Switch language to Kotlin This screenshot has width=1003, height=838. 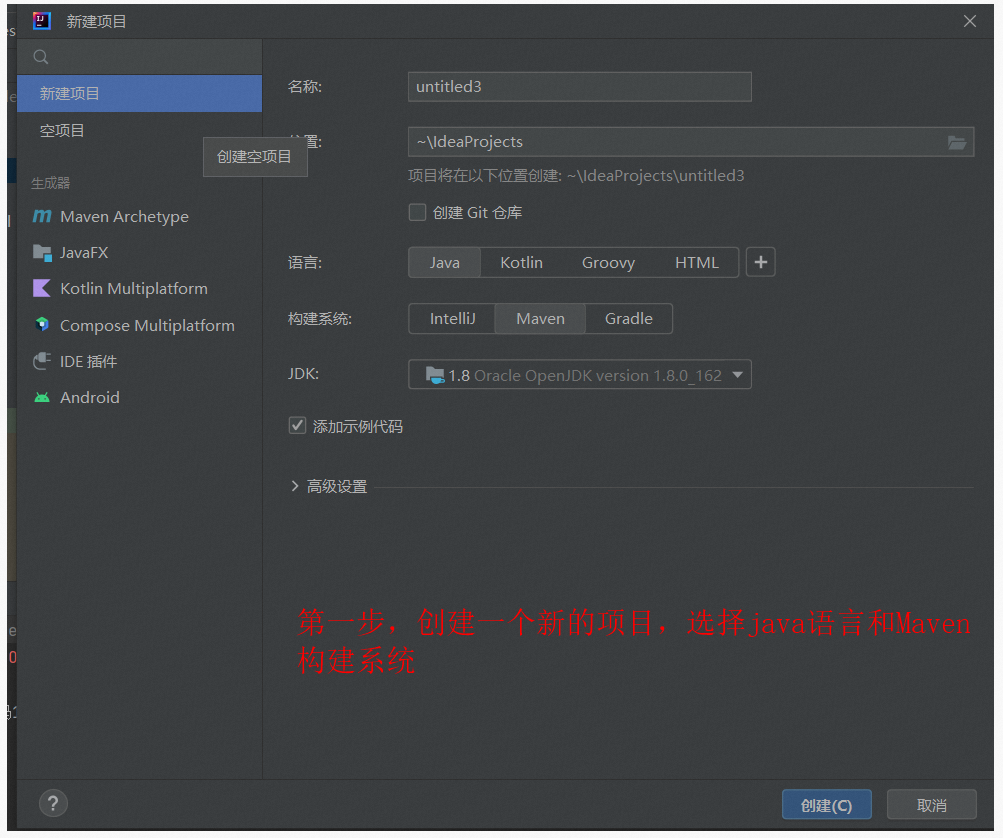[521, 261]
